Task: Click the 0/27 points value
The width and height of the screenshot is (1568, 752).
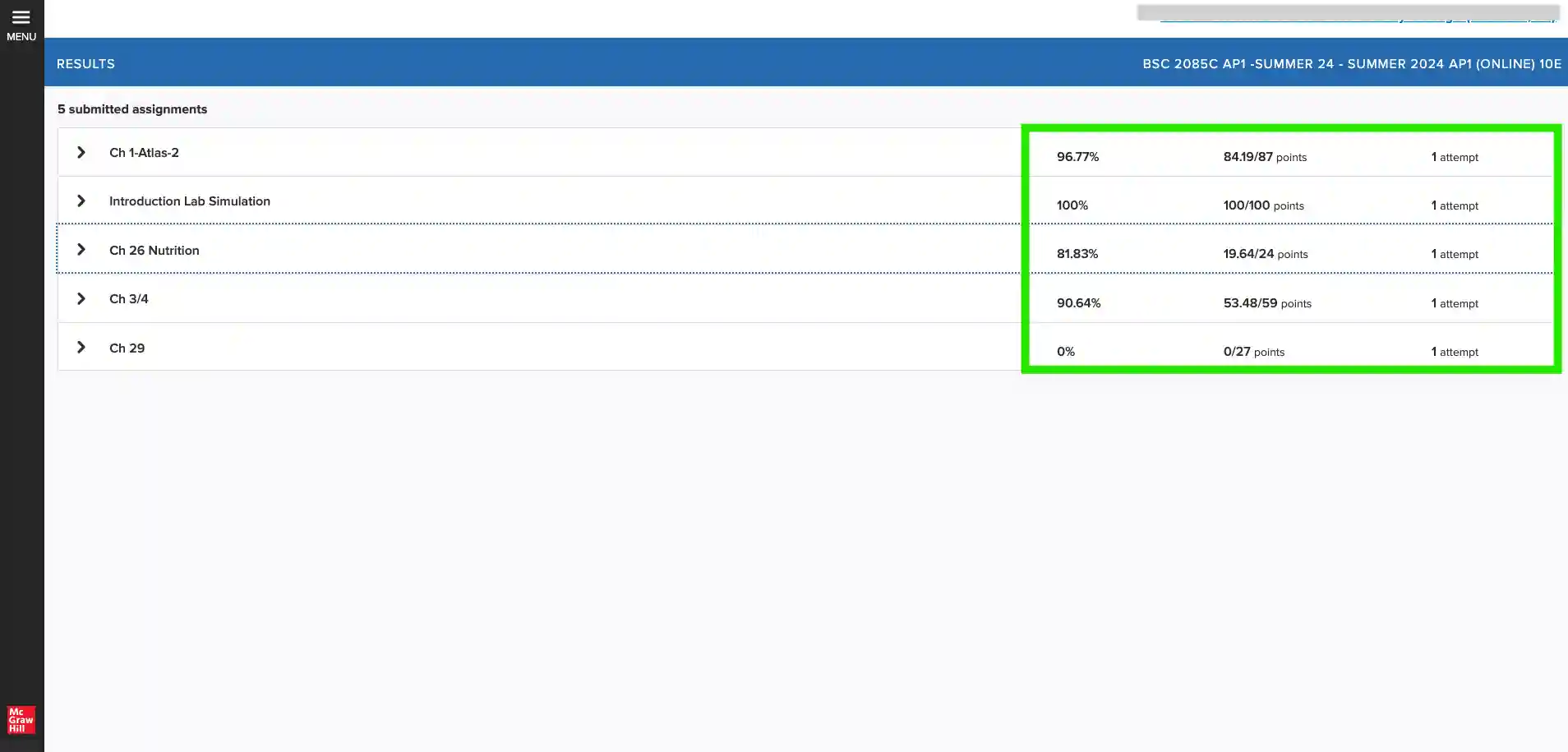Action: click(x=1254, y=351)
